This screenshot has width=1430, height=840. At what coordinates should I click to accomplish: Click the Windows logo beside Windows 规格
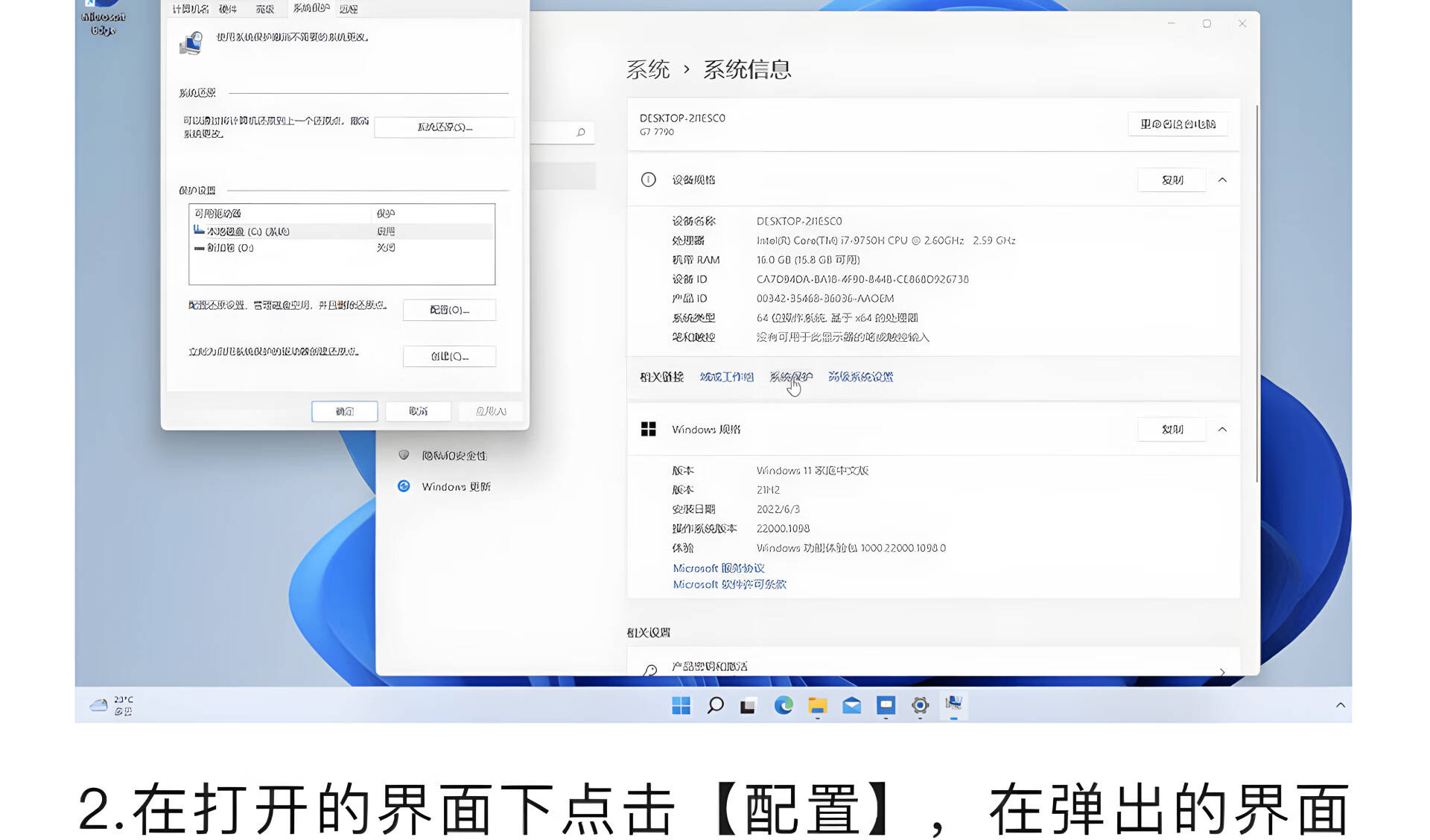pos(648,429)
